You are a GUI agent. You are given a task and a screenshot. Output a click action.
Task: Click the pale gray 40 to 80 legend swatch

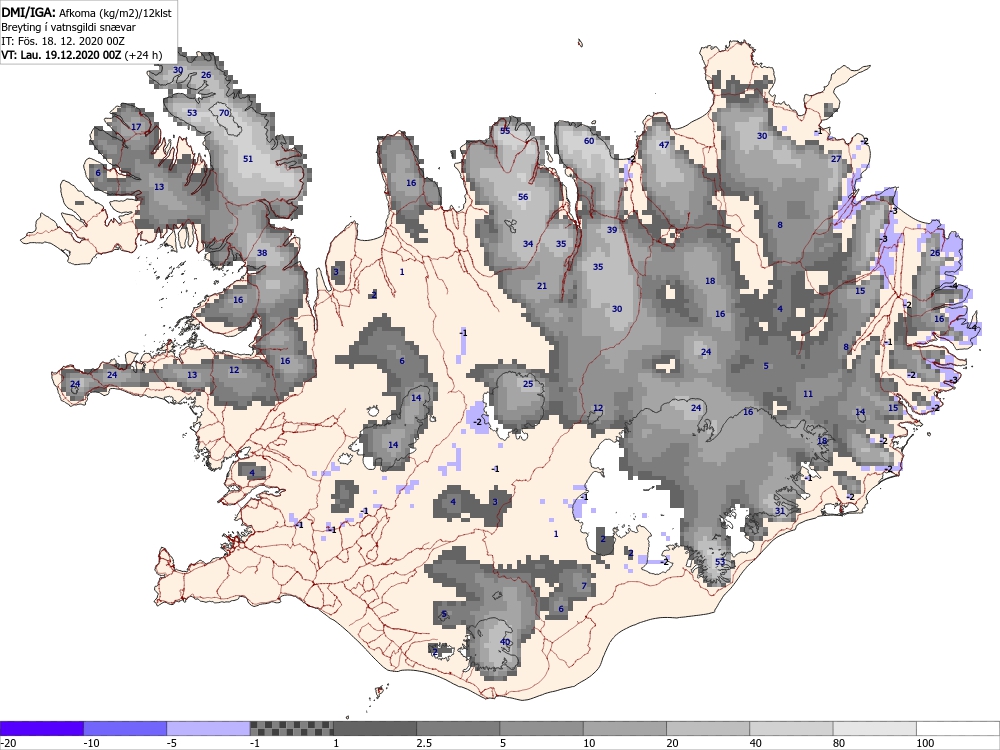click(791, 728)
